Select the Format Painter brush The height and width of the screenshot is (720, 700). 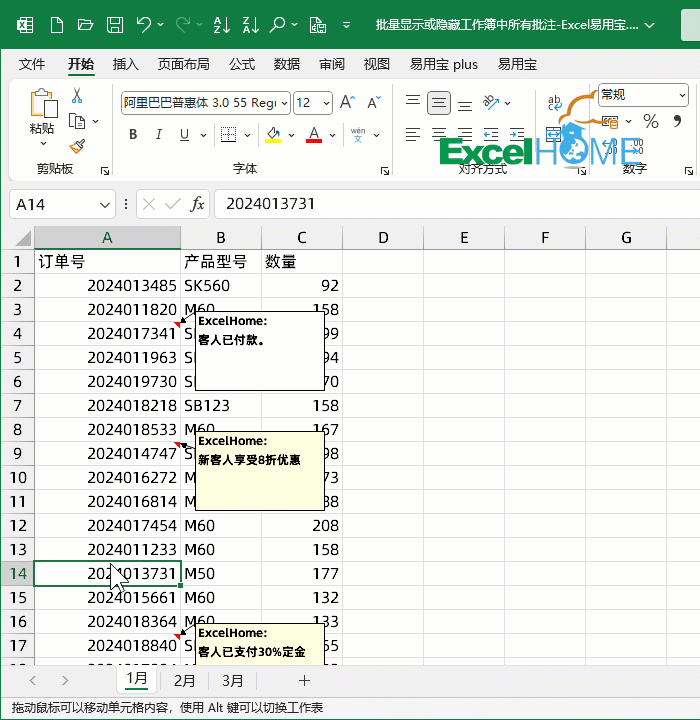[x=77, y=146]
